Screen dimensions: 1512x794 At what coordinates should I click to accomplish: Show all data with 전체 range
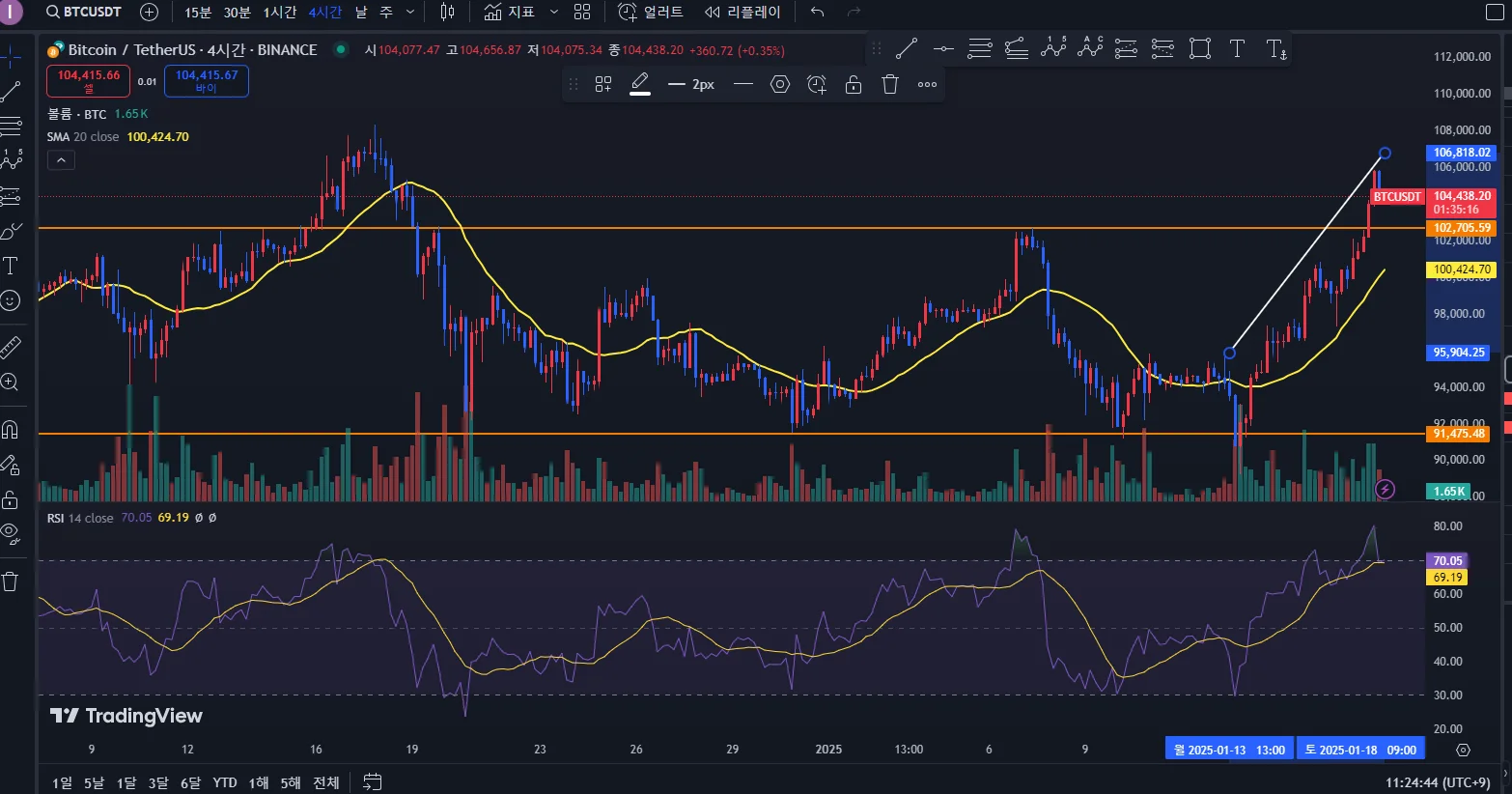[x=326, y=782]
